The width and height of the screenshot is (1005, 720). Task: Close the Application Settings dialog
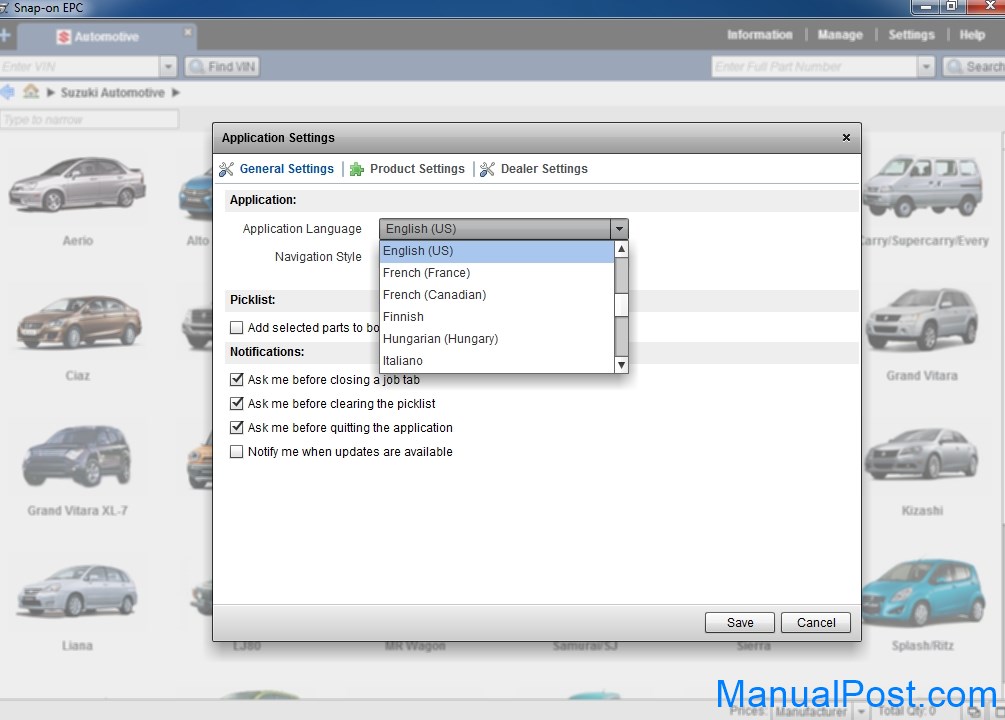point(846,138)
